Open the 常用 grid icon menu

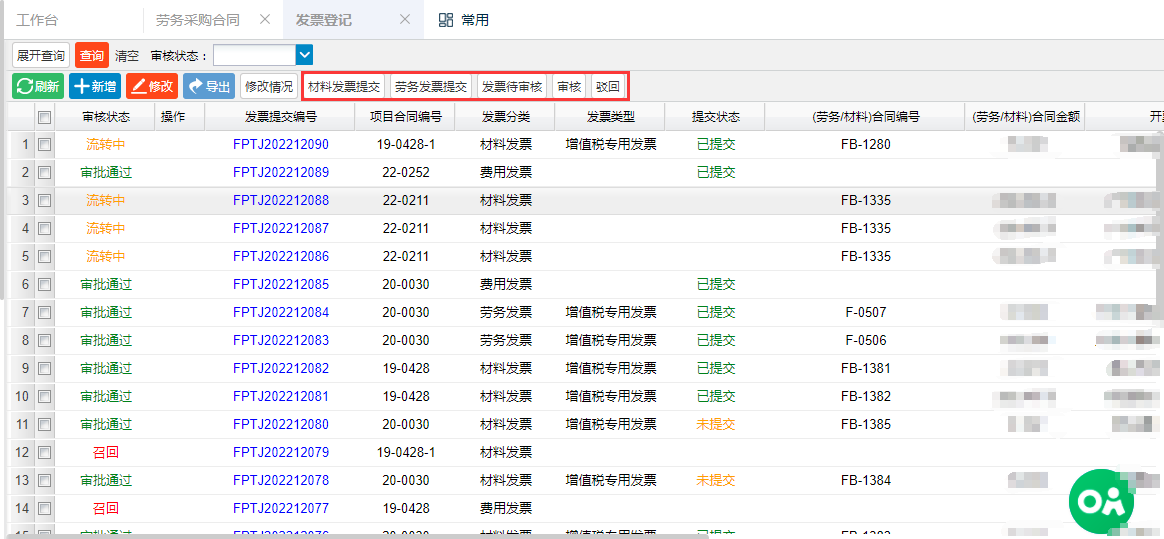click(446, 20)
